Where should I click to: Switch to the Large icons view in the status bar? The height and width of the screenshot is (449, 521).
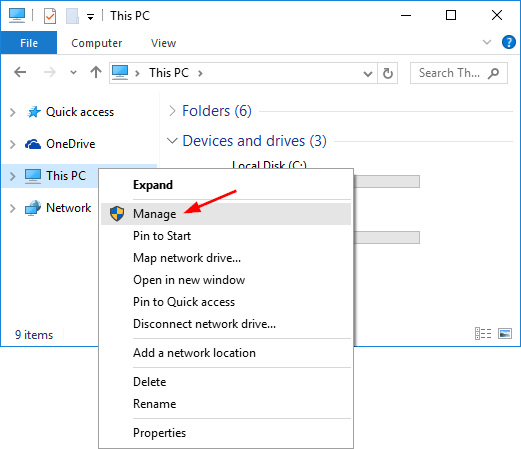[505, 333]
